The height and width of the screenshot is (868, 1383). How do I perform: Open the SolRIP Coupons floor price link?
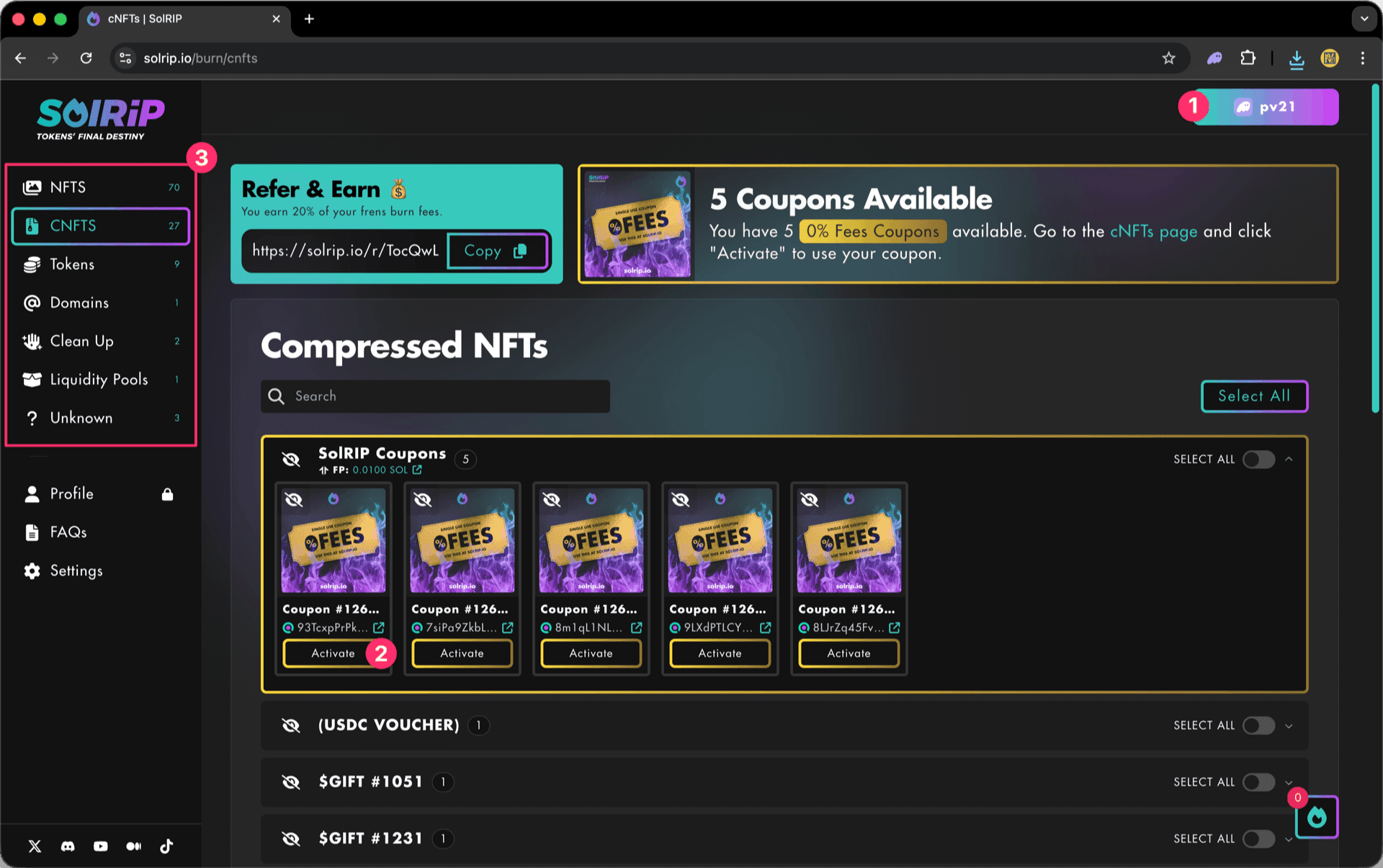pos(388,470)
